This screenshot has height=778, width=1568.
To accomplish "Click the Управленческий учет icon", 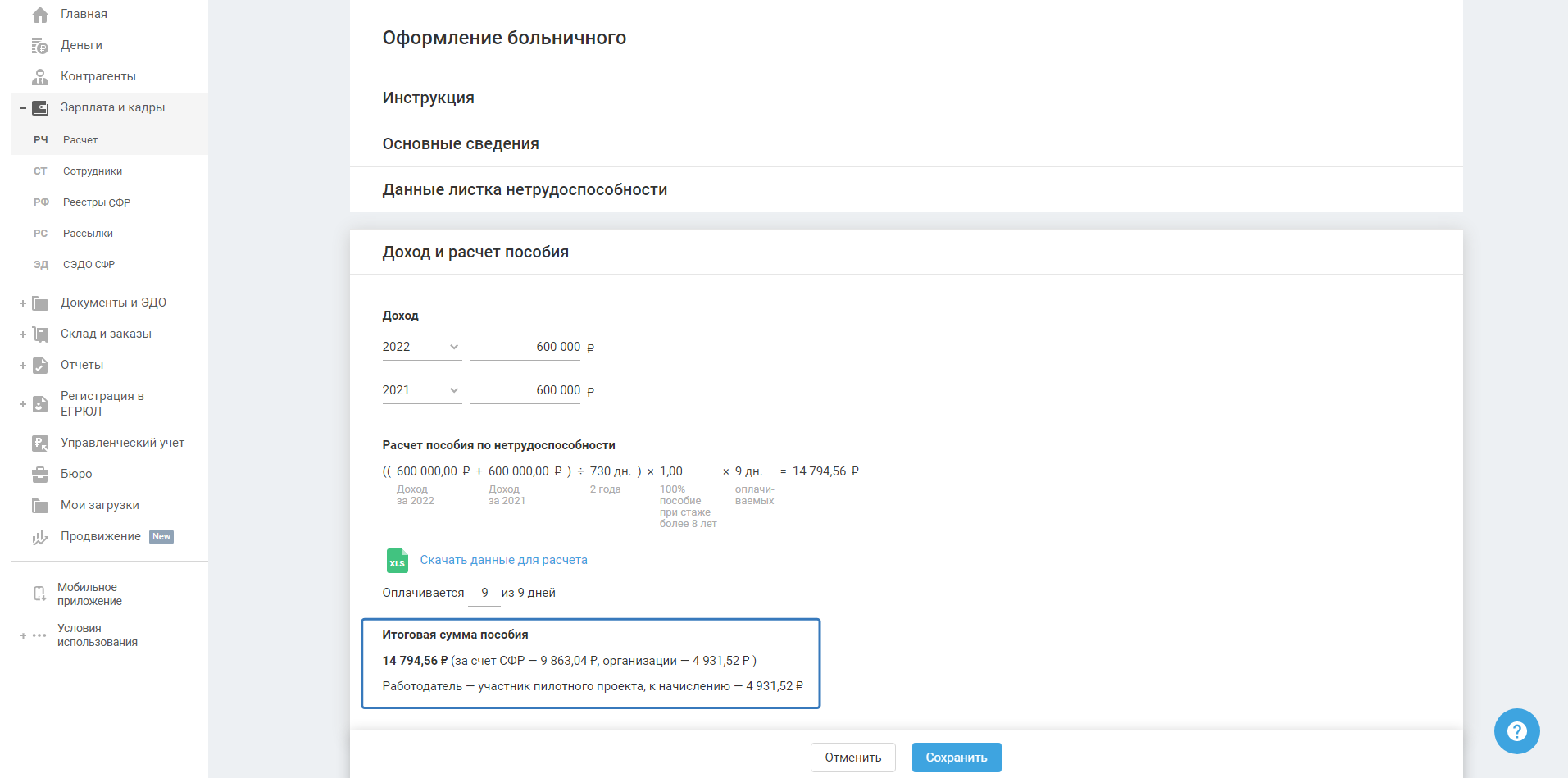I will [x=40, y=444].
